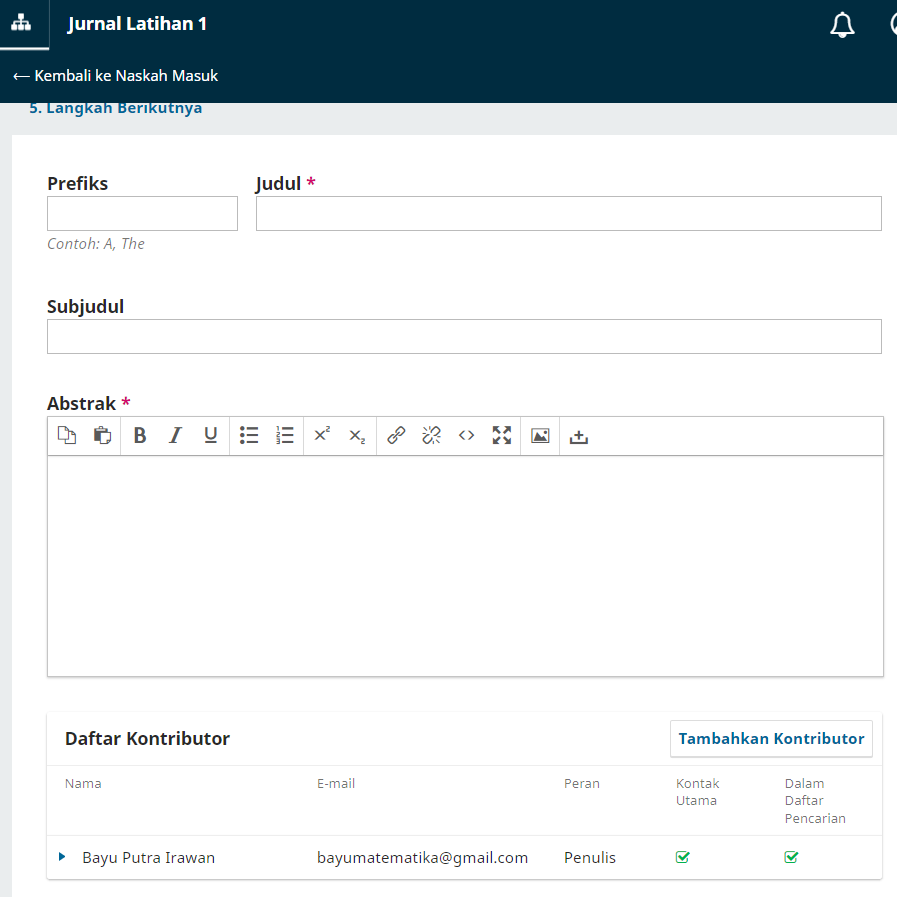Select email bayumatematika@gmail.com cell

[x=422, y=858]
